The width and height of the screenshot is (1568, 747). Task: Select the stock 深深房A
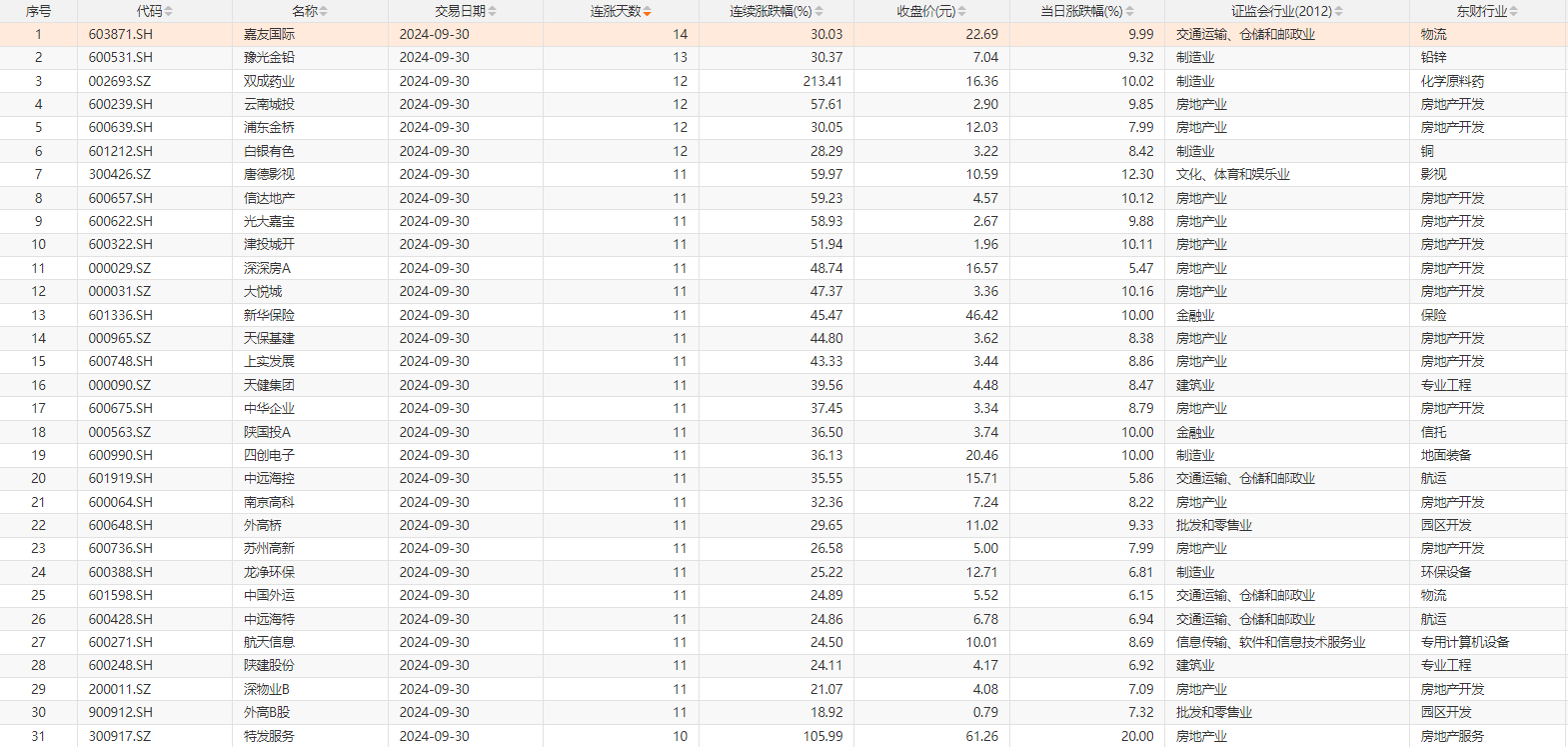click(268, 268)
